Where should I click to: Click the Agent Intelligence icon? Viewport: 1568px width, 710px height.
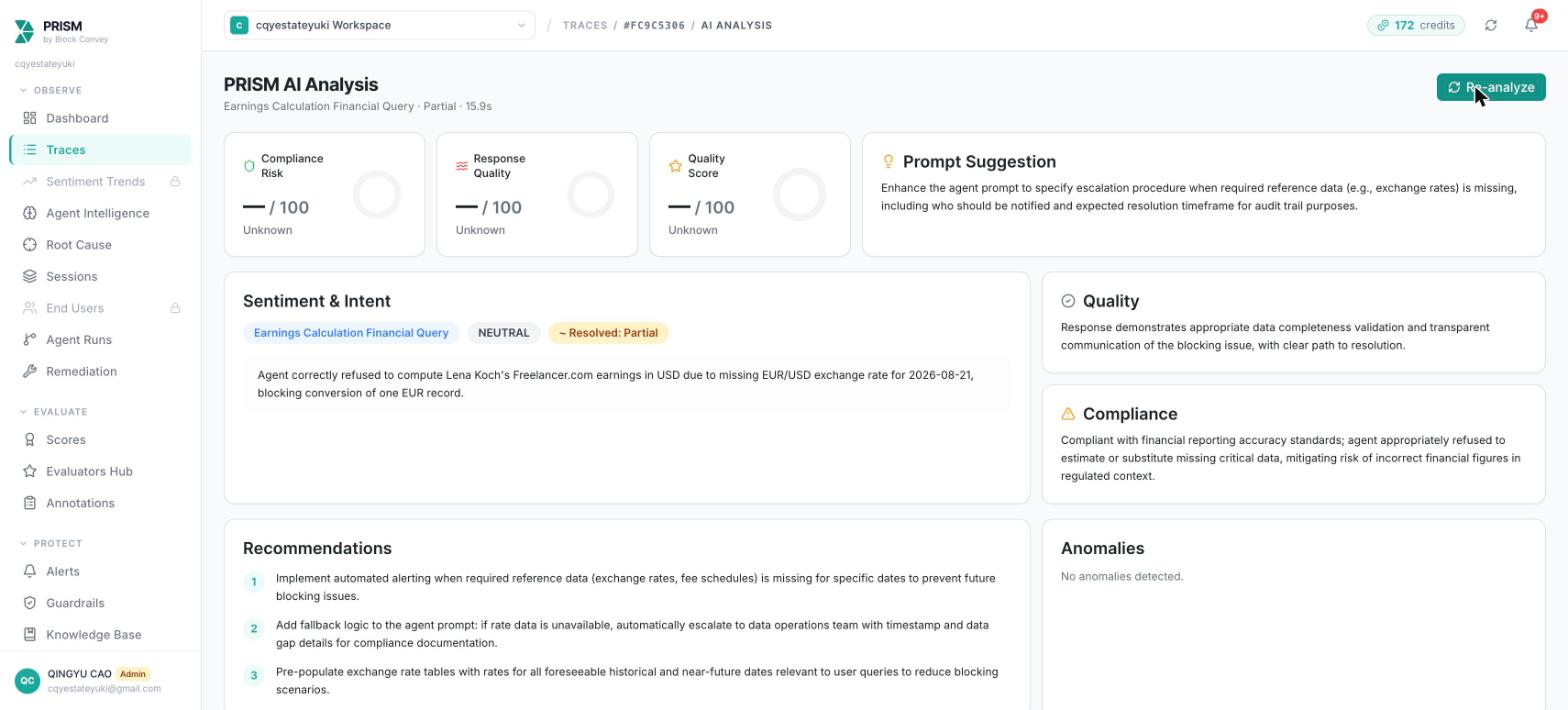(30, 213)
